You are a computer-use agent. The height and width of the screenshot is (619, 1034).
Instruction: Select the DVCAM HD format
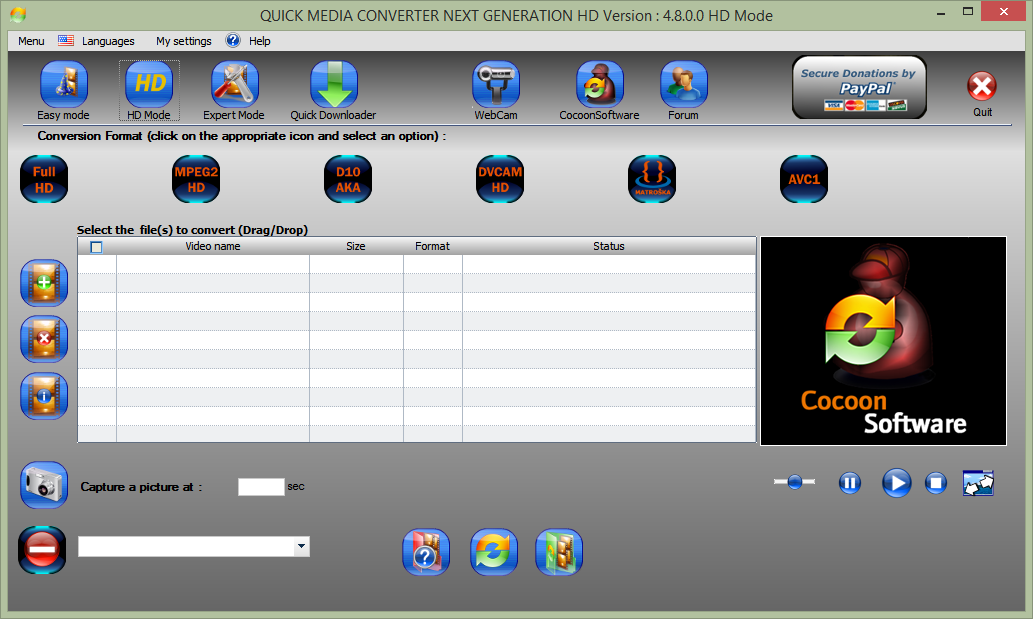[x=500, y=179]
